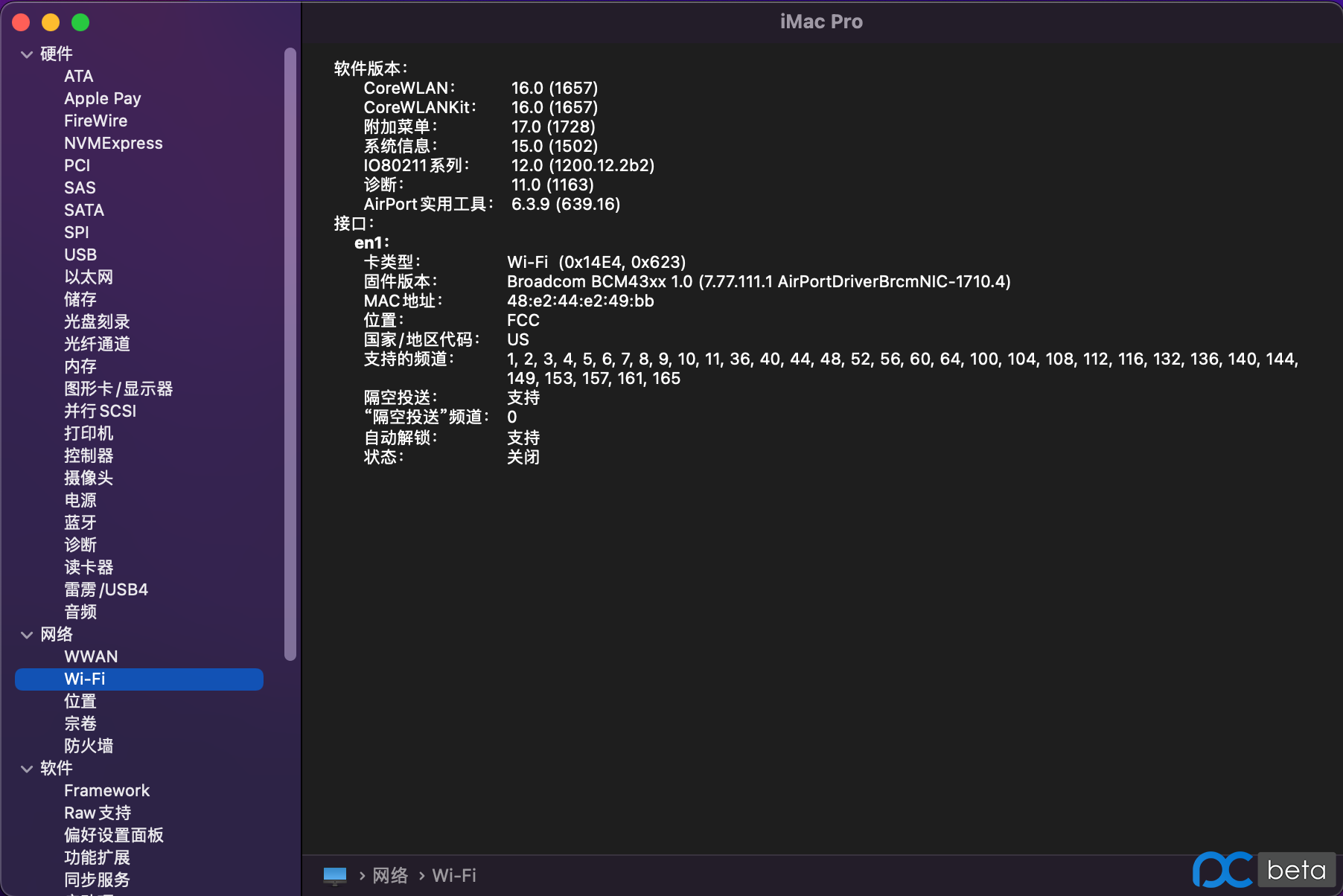This screenshot has height=896, width=1343.
Task: Open 同步服务 info
Action: pyautogui.click(x=97, y=880)
